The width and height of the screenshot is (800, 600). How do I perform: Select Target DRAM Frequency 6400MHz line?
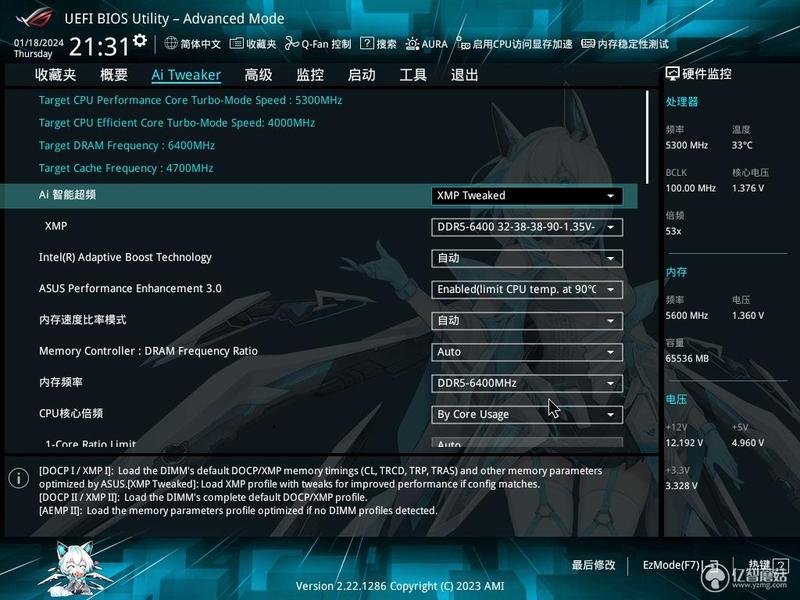127,145
